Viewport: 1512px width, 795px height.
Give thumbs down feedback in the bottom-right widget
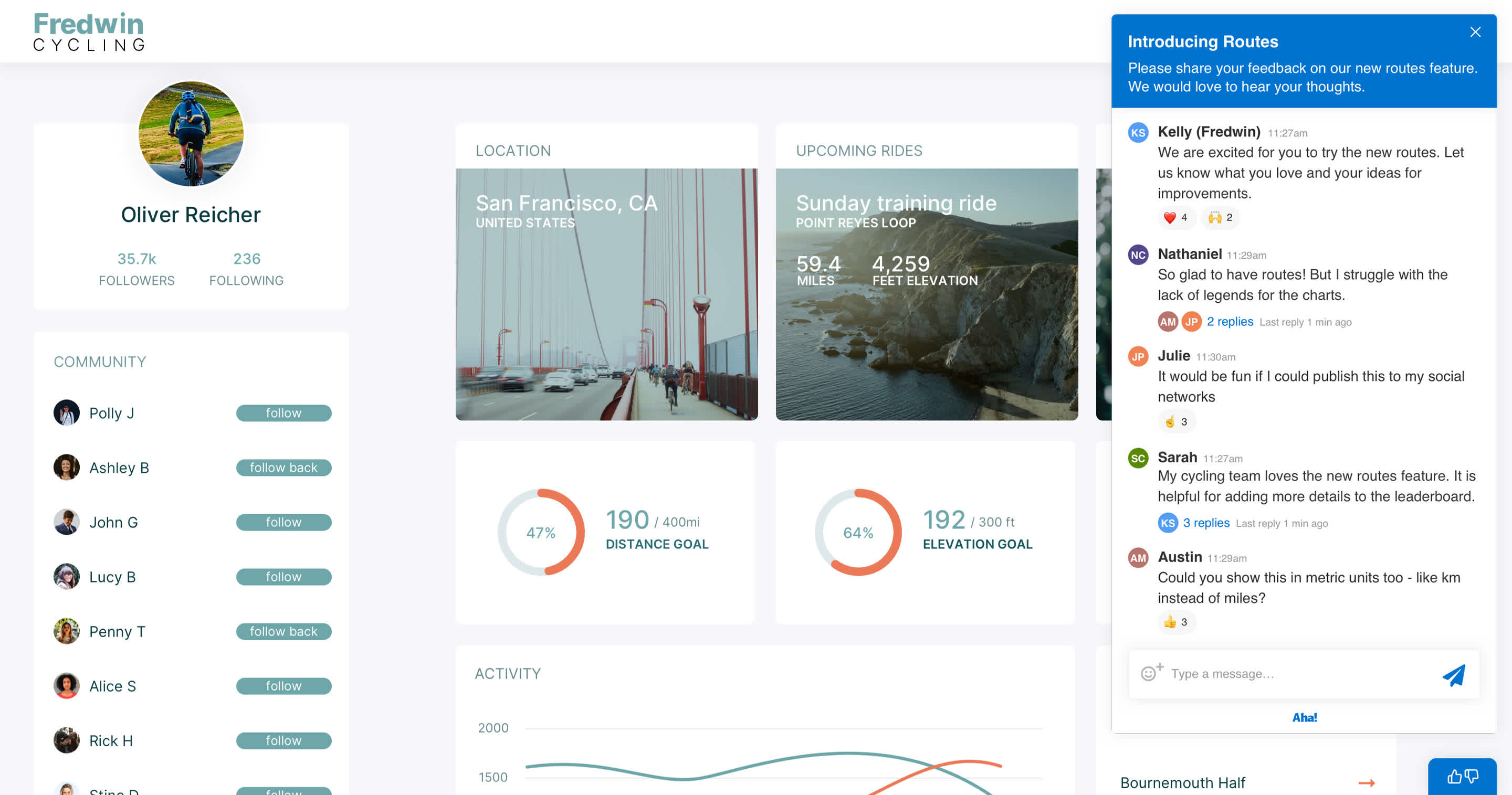[x=1472, y=776]
